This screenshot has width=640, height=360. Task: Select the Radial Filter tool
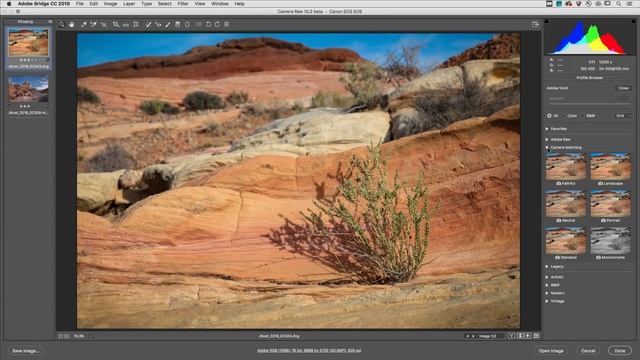pyautogui.click(x=187, y=24)
